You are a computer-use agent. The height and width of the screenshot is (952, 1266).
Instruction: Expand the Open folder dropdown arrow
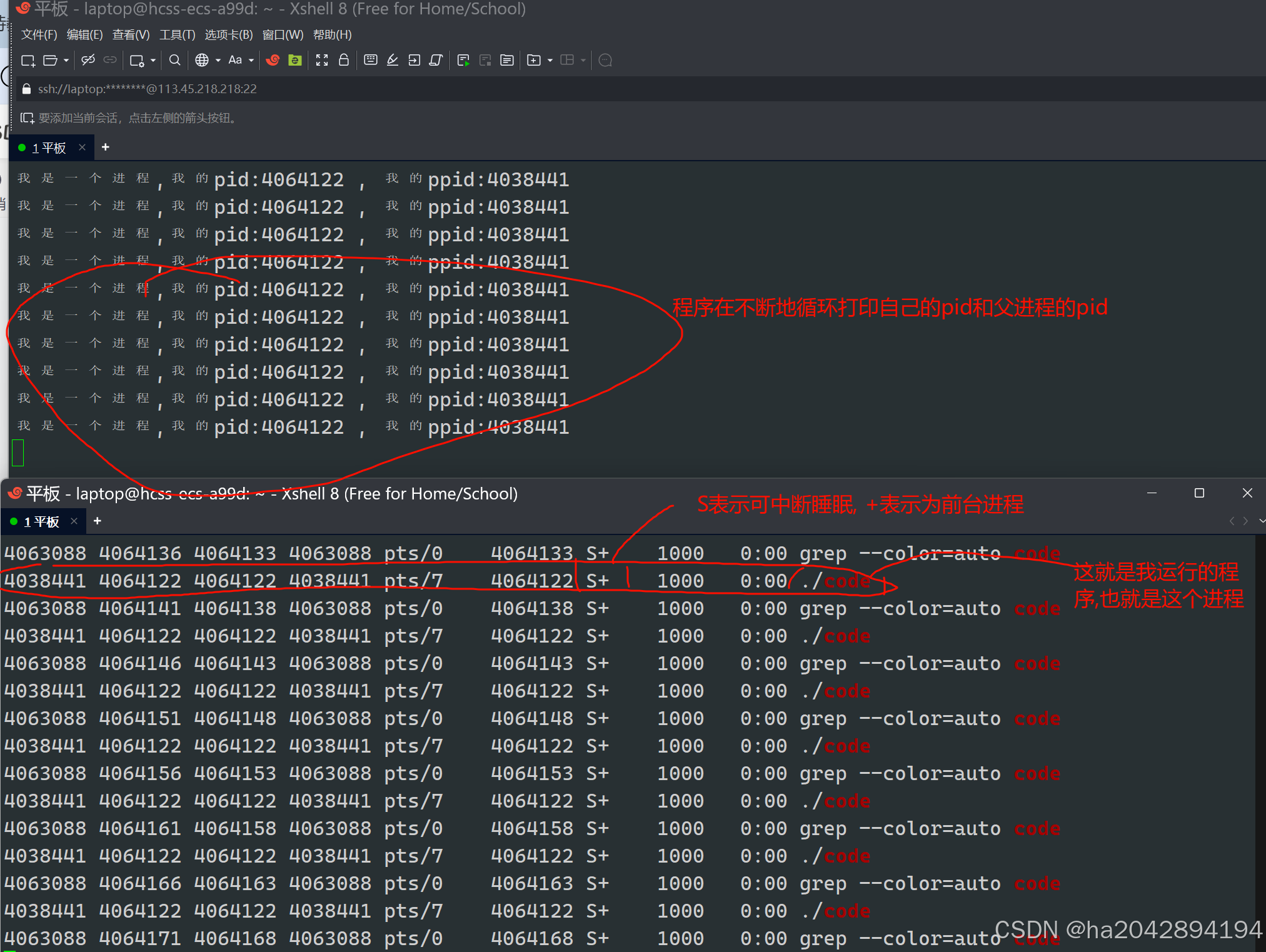coord(66,61)
